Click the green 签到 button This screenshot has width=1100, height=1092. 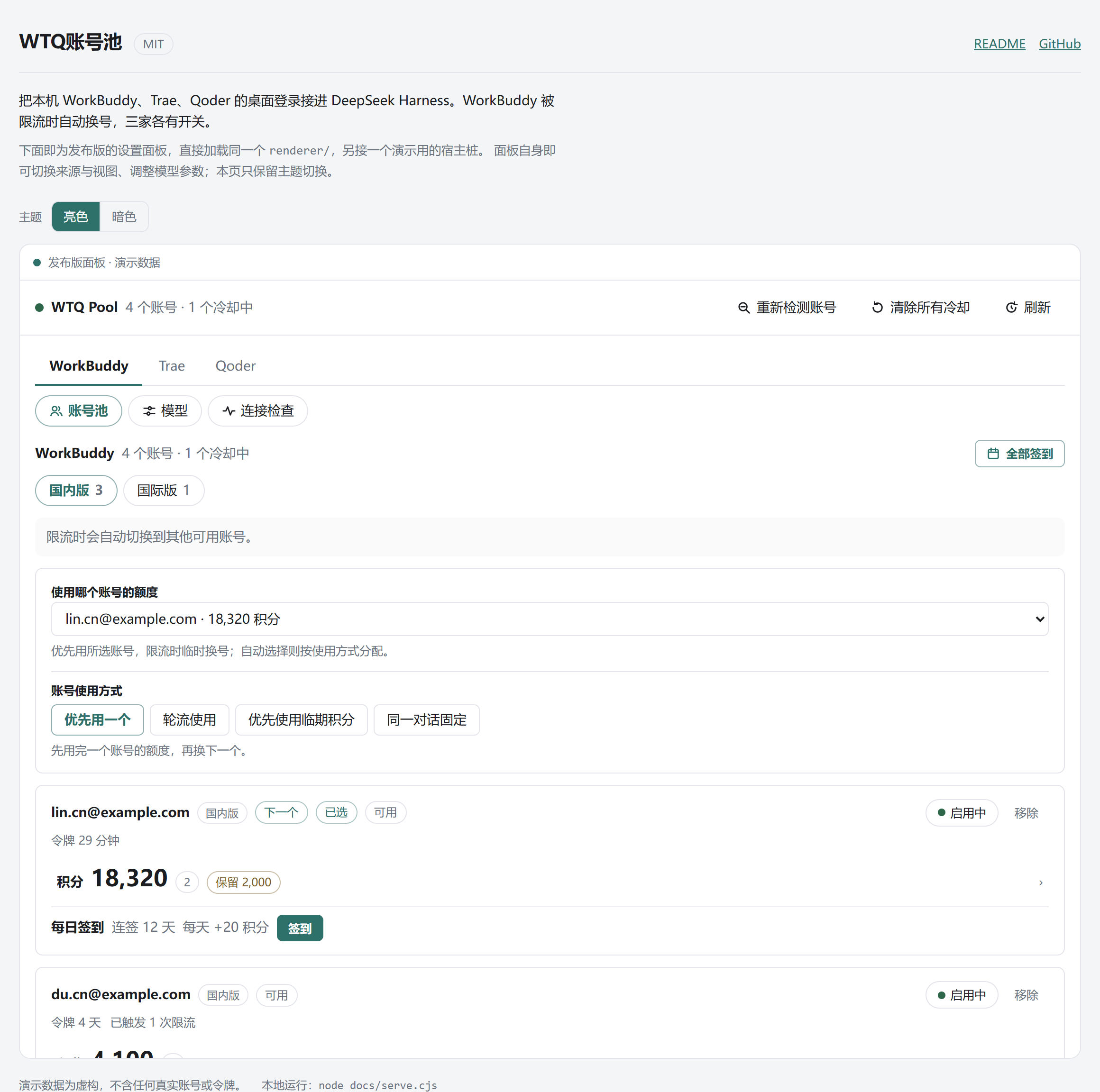[300, 928]
